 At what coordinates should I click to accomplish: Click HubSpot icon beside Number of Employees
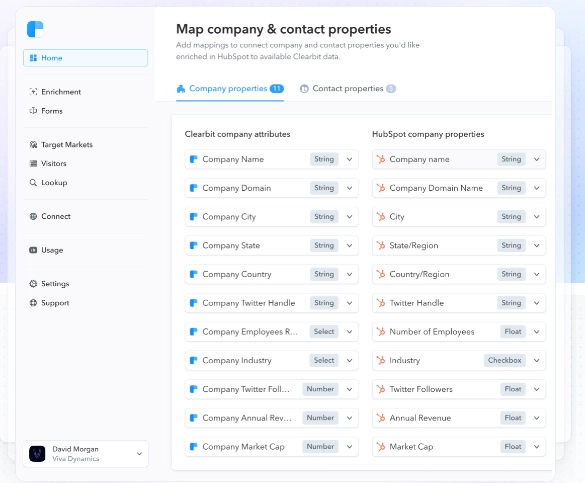[x=381, y=332]
